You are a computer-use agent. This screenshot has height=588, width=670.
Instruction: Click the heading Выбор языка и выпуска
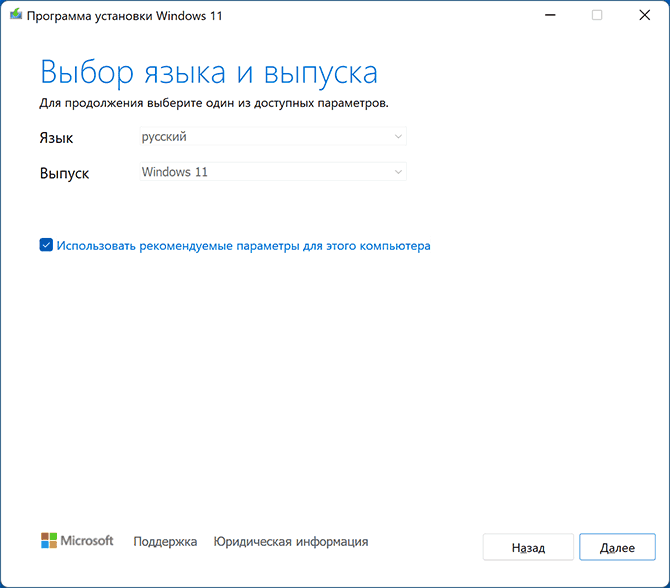tap(209, 73)
